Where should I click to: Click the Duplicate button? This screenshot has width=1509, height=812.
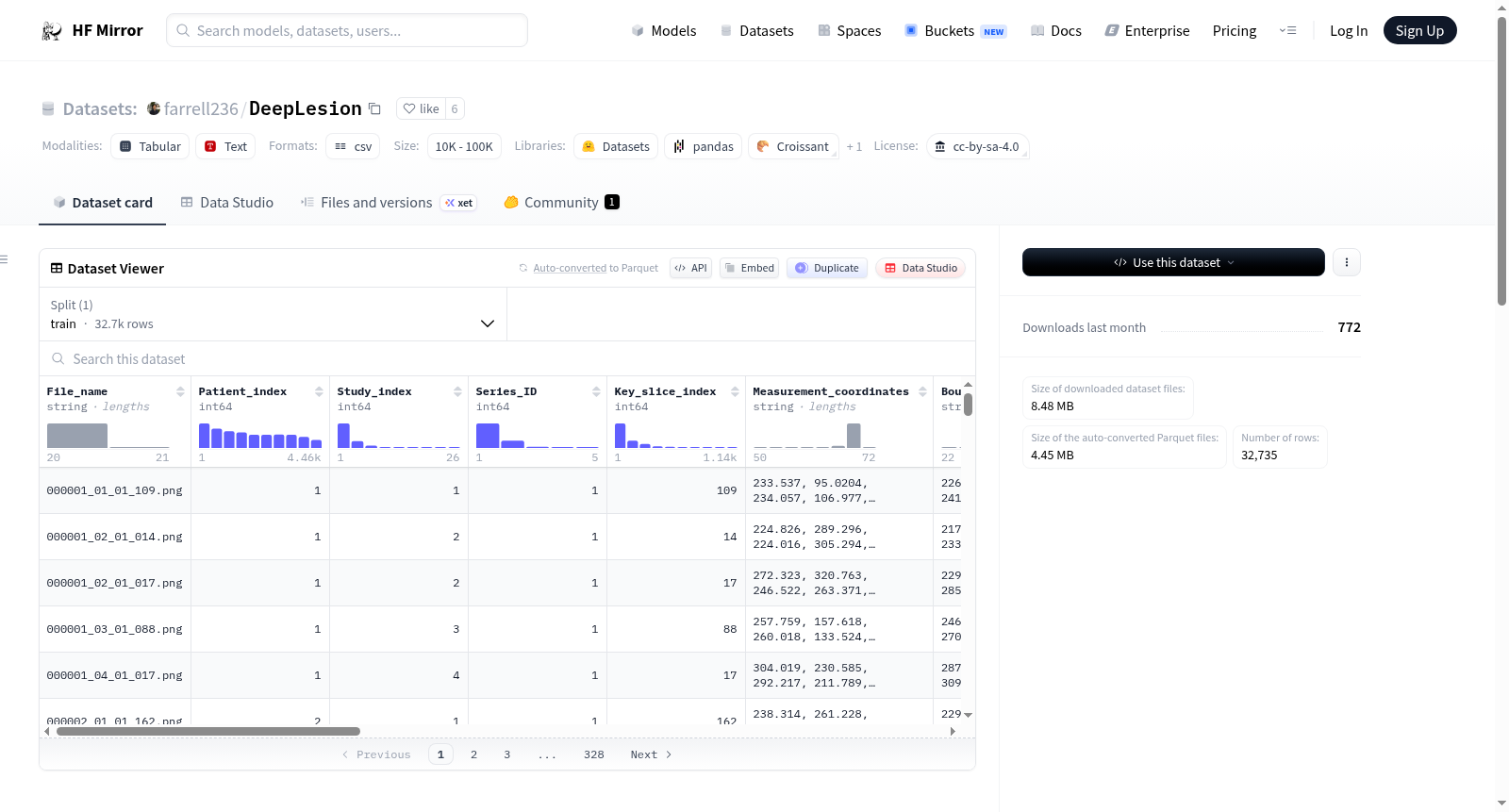click(827, 268)
